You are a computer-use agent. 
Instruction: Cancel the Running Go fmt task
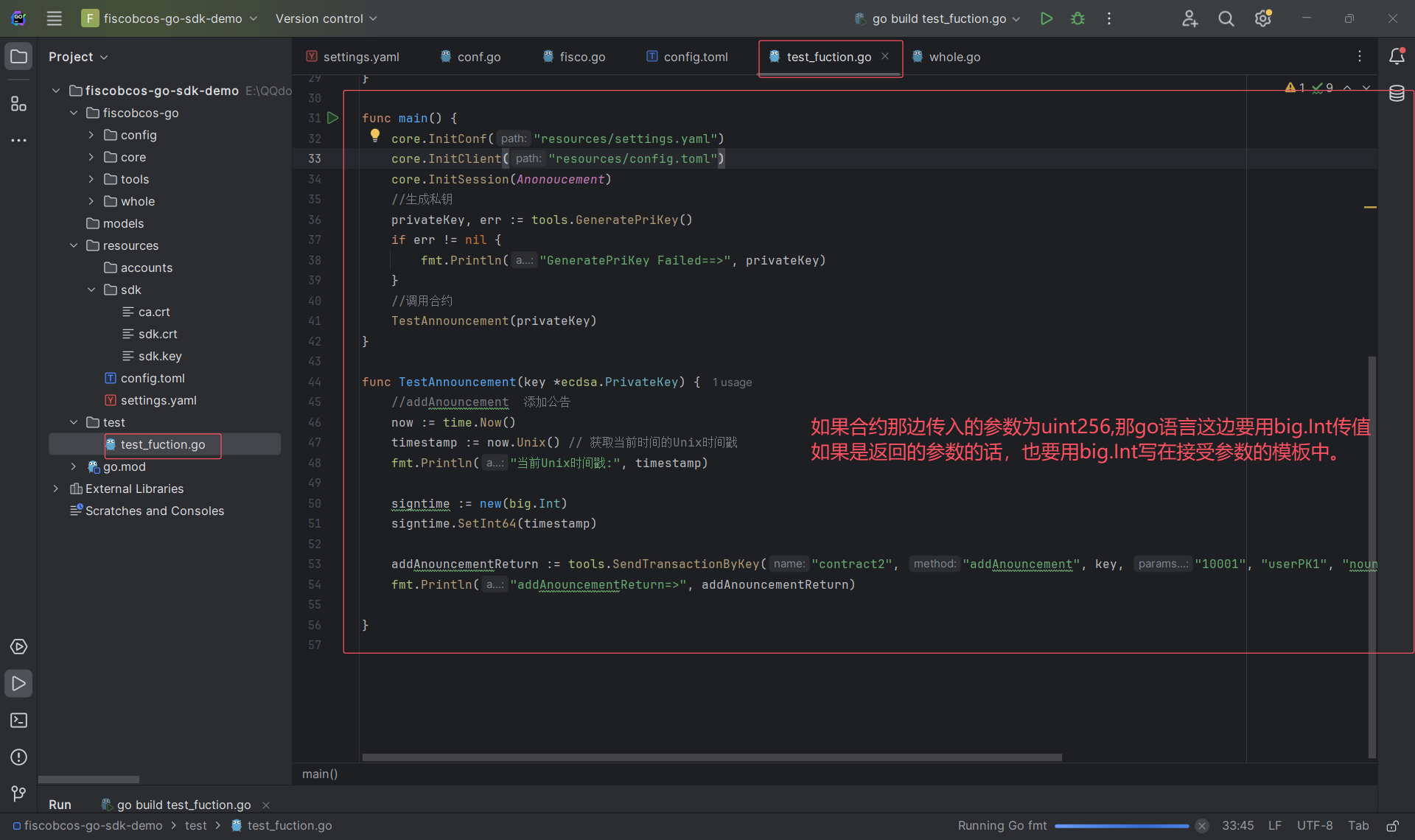click(1202, 825)
